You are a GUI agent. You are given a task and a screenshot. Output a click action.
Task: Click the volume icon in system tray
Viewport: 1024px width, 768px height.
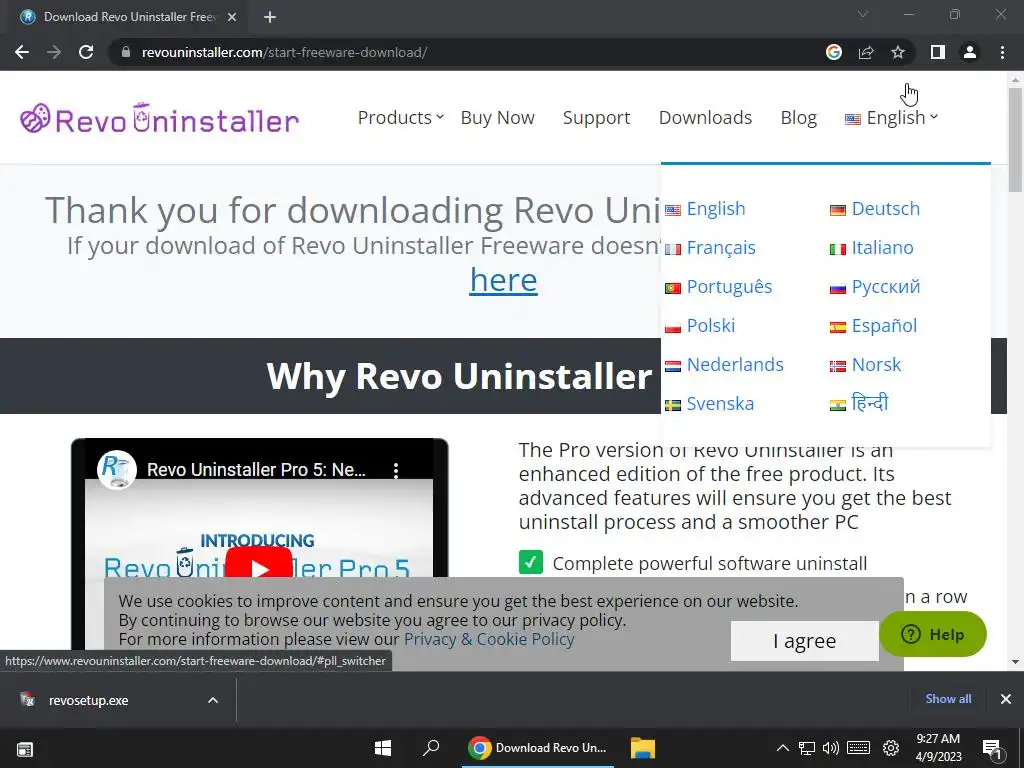(831, 748)
